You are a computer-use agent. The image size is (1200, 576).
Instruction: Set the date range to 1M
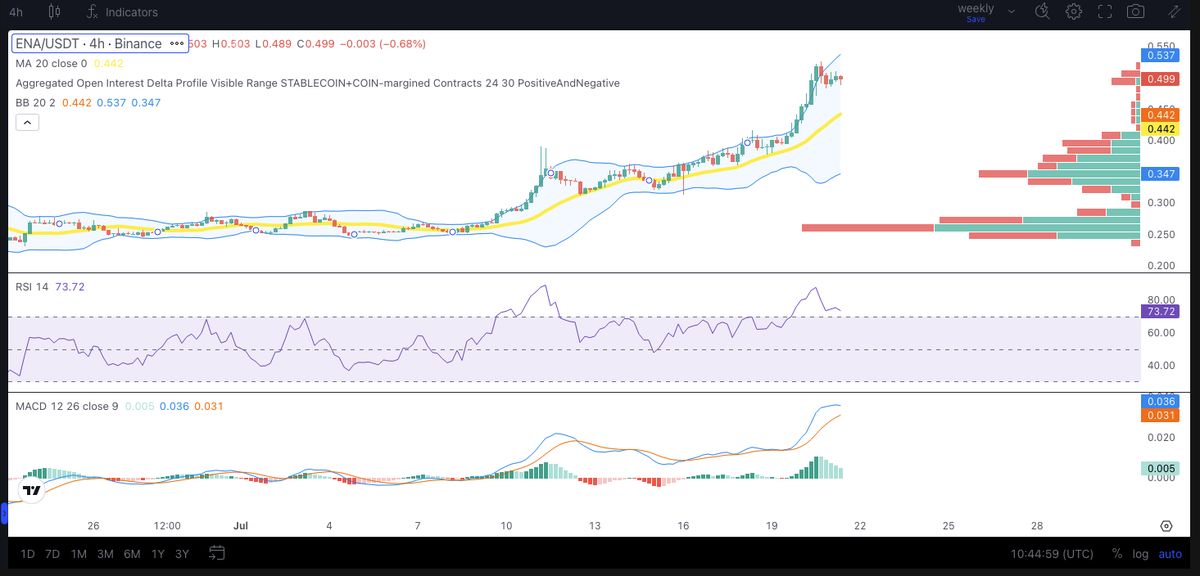coord(78,553)
